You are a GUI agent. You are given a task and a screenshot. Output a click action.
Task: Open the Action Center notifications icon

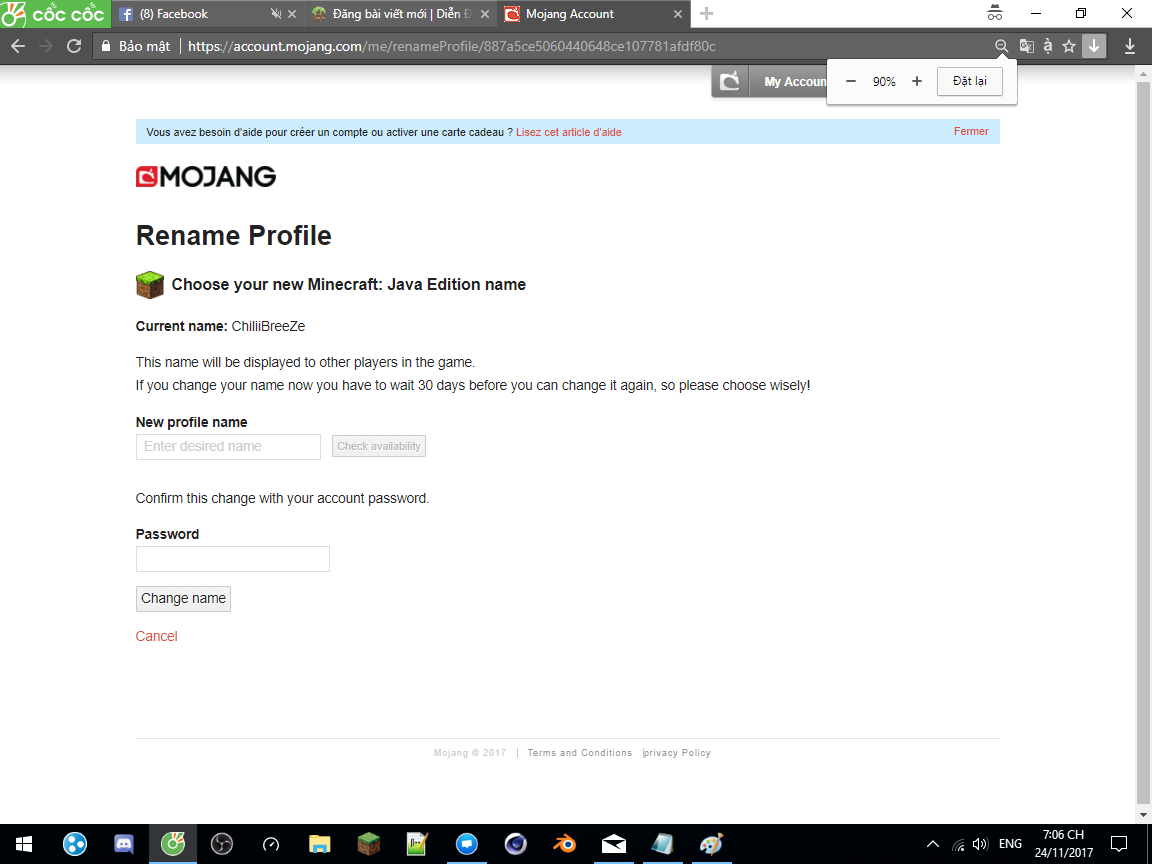1119,844
